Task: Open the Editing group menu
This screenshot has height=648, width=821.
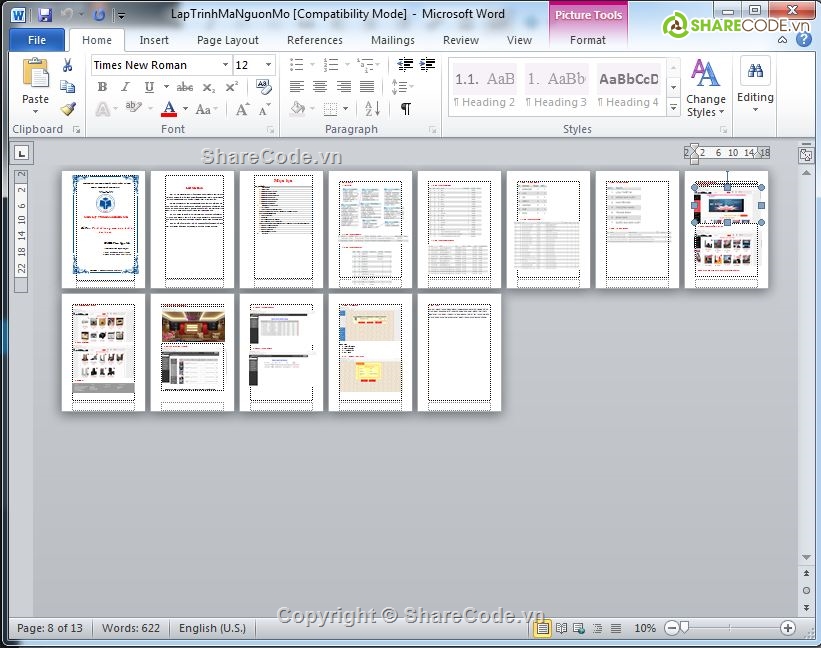Action: pyautogui.click(x=755, y=84)
